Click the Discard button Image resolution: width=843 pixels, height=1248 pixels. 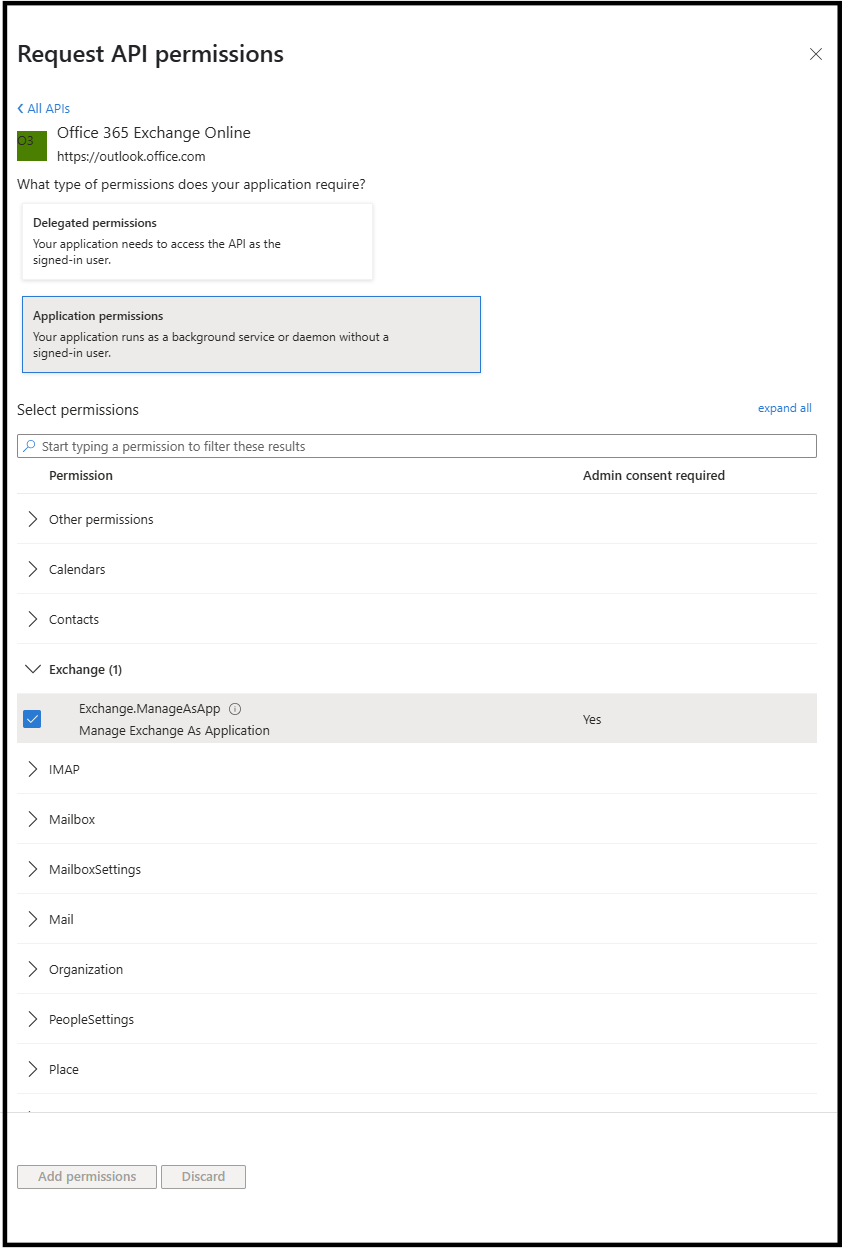pyautogui.click(x=203, y=1176)
